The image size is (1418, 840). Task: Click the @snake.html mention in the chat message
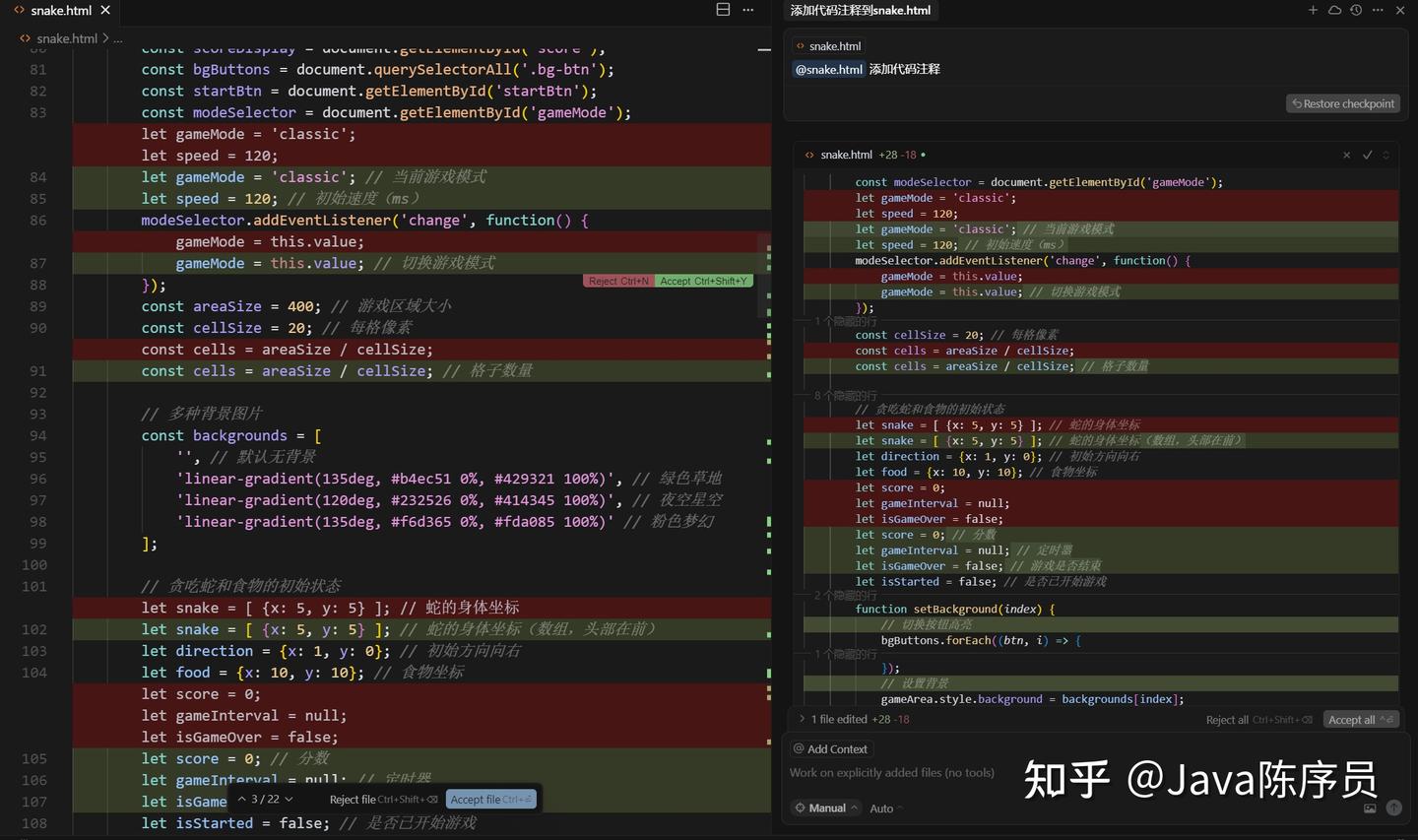(x=829, y=69)
